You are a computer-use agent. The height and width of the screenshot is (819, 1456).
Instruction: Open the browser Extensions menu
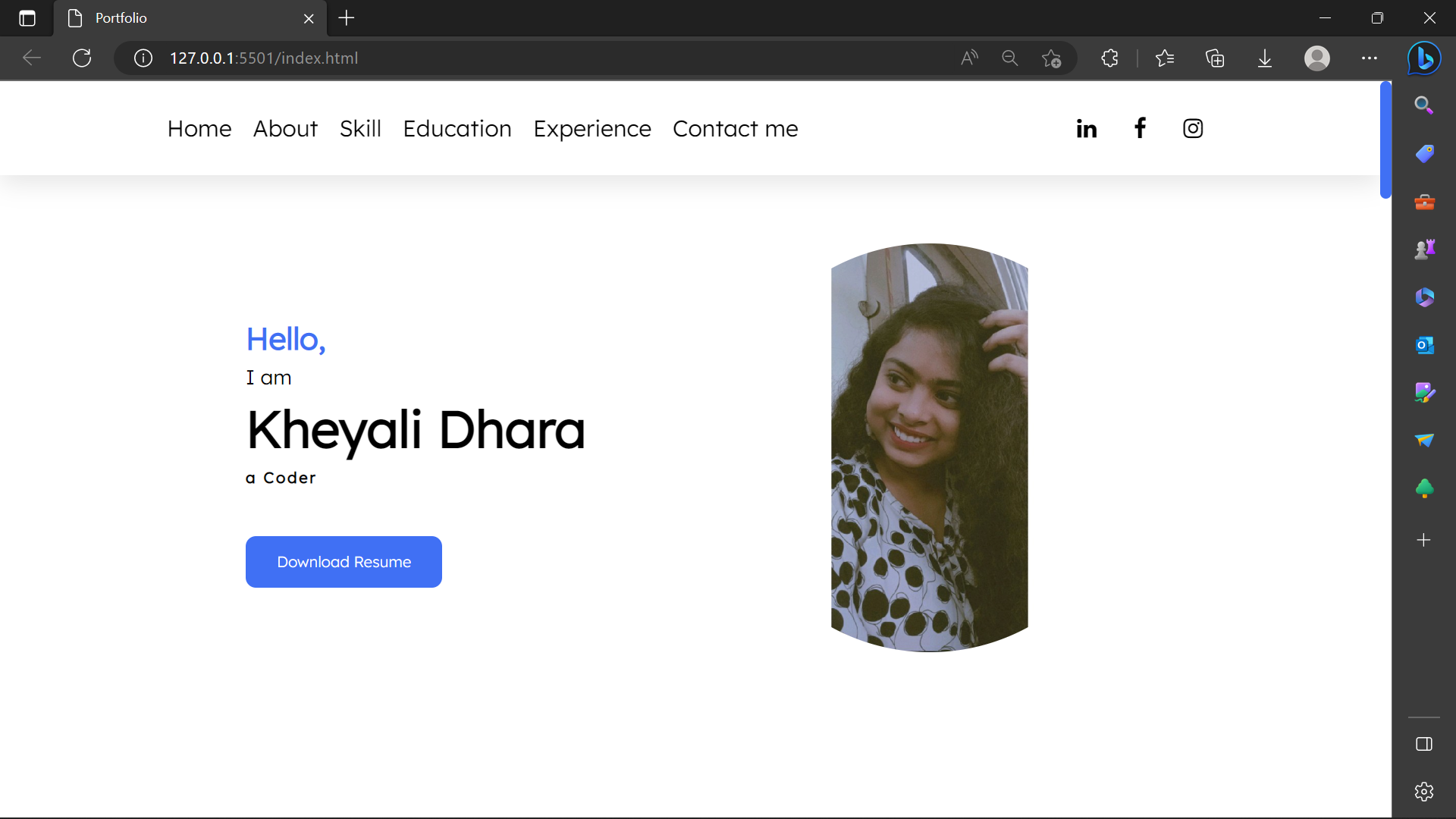[x=1109, y=58]
